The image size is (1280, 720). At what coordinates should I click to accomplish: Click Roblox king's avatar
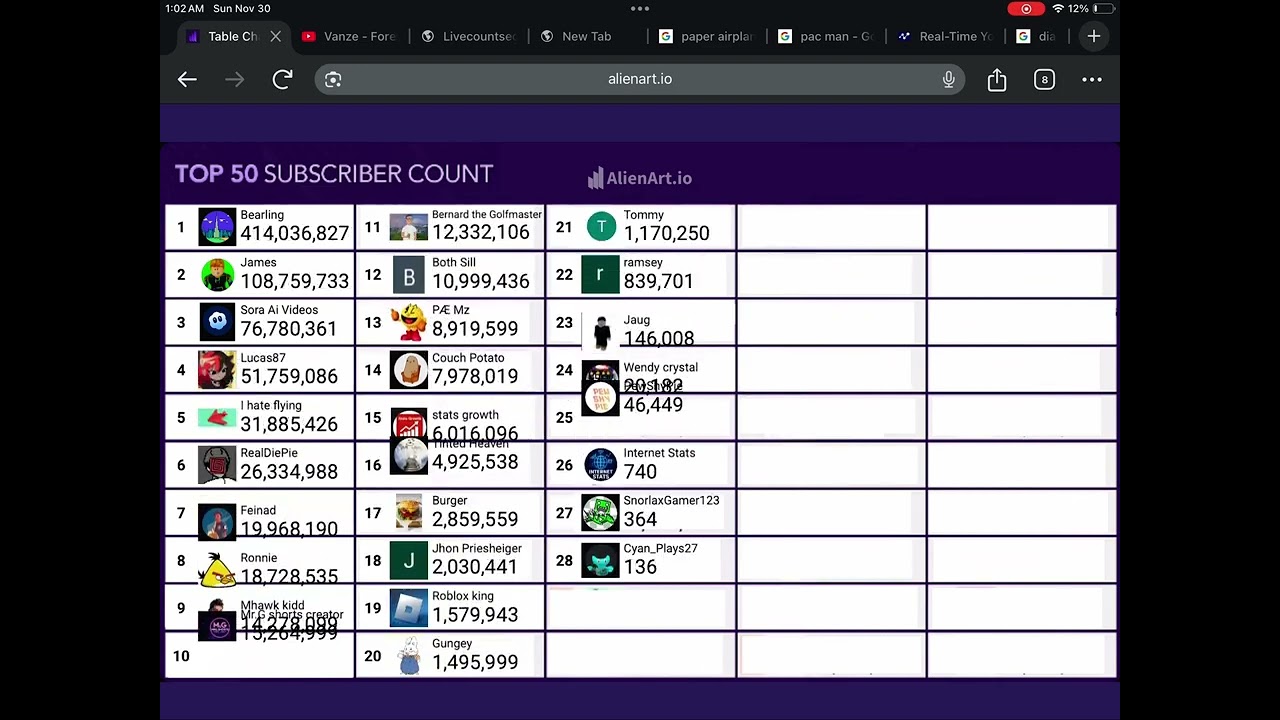click(408, 608)
